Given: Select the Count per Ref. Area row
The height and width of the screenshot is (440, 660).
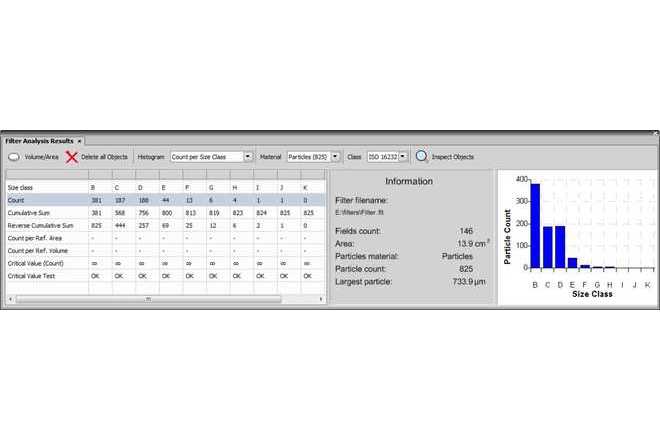Looking at the screenshot, I should [166, 238].
